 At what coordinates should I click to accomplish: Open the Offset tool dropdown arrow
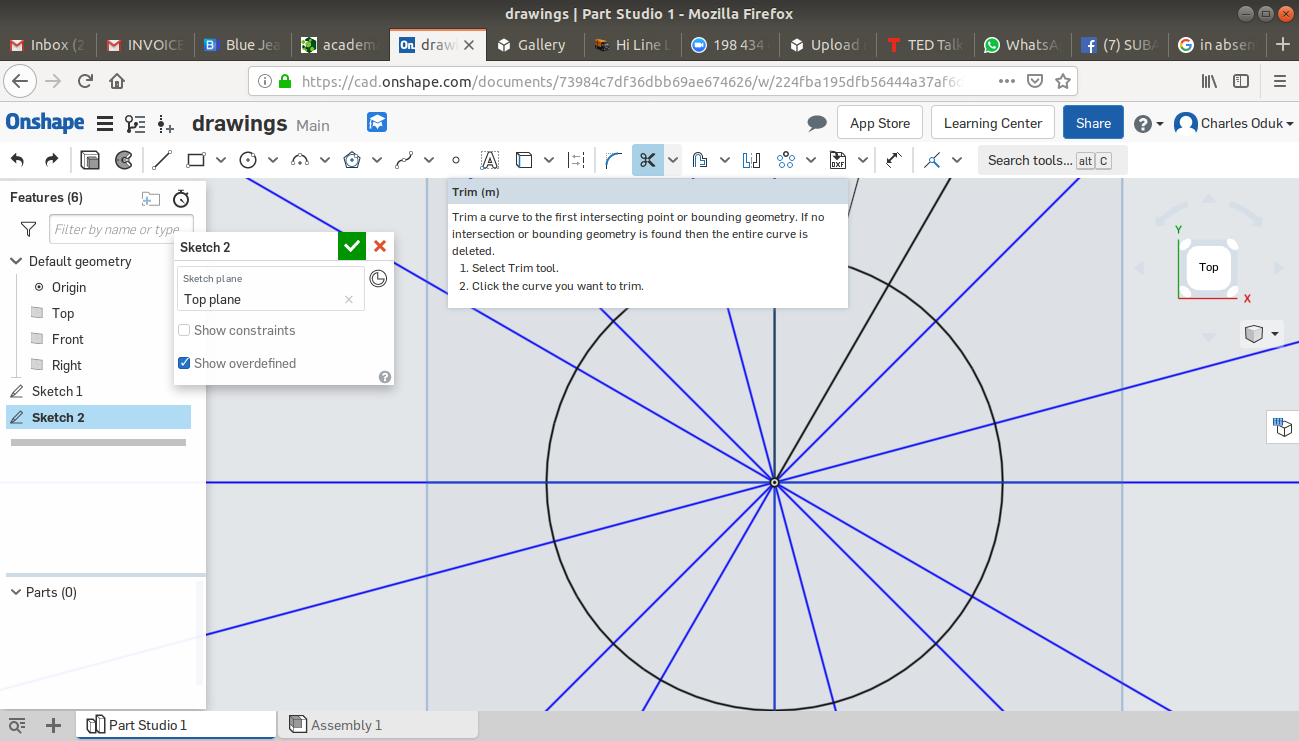coord(725,160)
